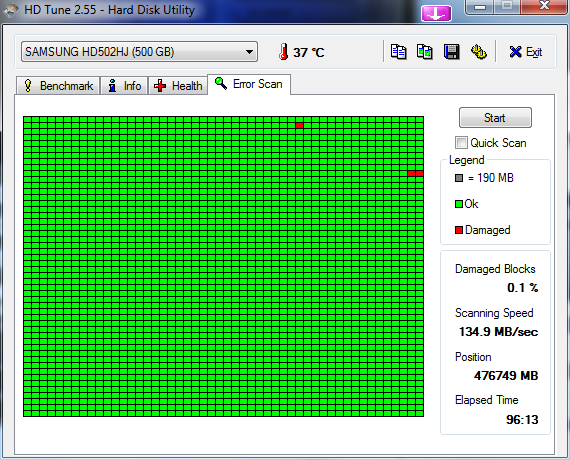Click the Damaged Blocks label
Image resolution: width=570 pixels, height=460 pixels.
495,269
